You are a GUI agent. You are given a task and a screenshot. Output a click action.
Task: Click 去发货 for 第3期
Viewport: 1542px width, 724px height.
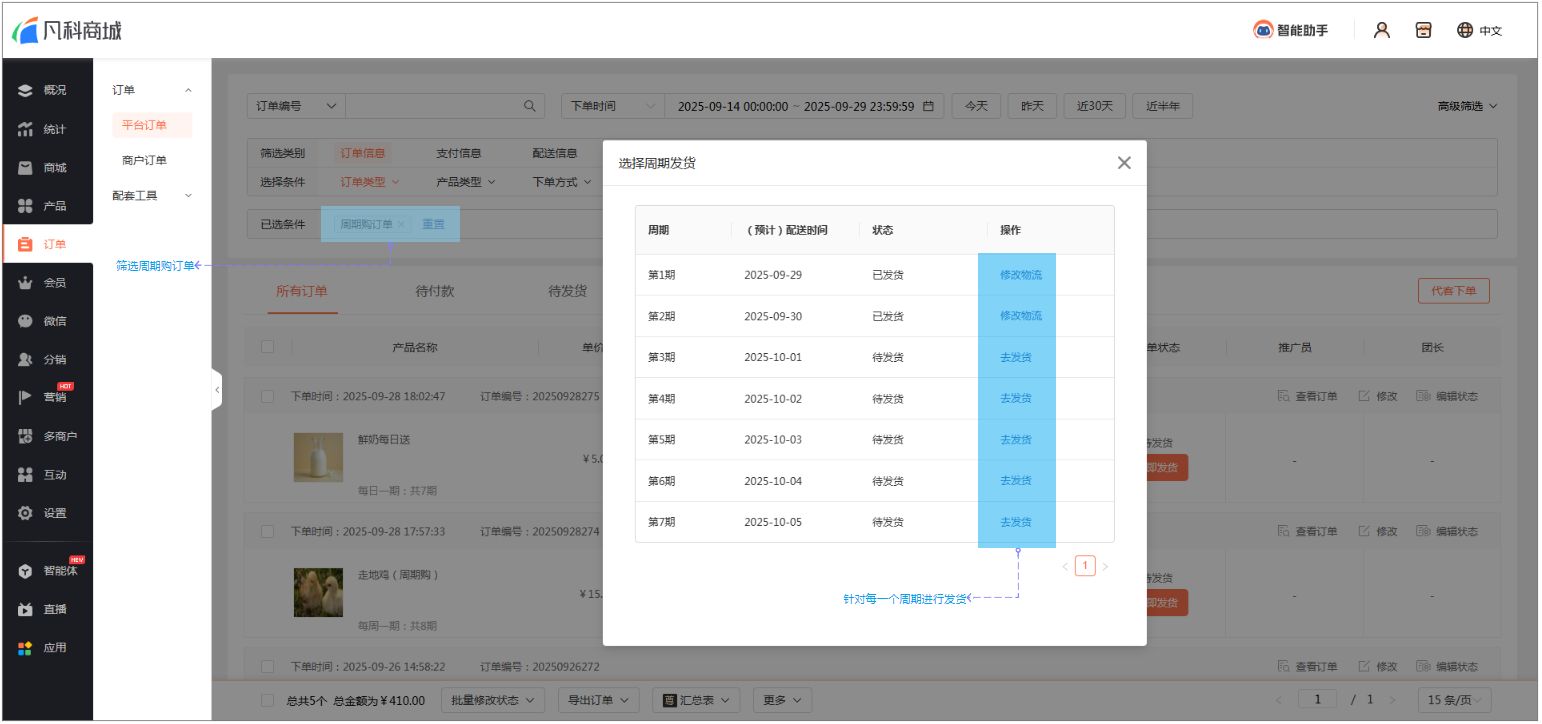(x=1015, y=357)
